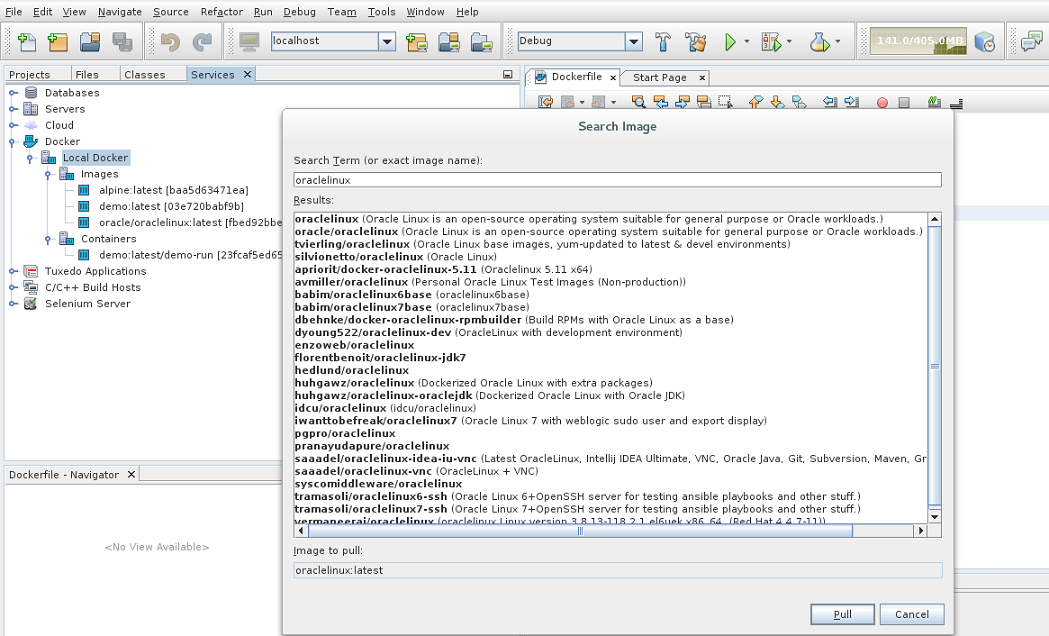Run the project with the green arrow

coord(730,42)
